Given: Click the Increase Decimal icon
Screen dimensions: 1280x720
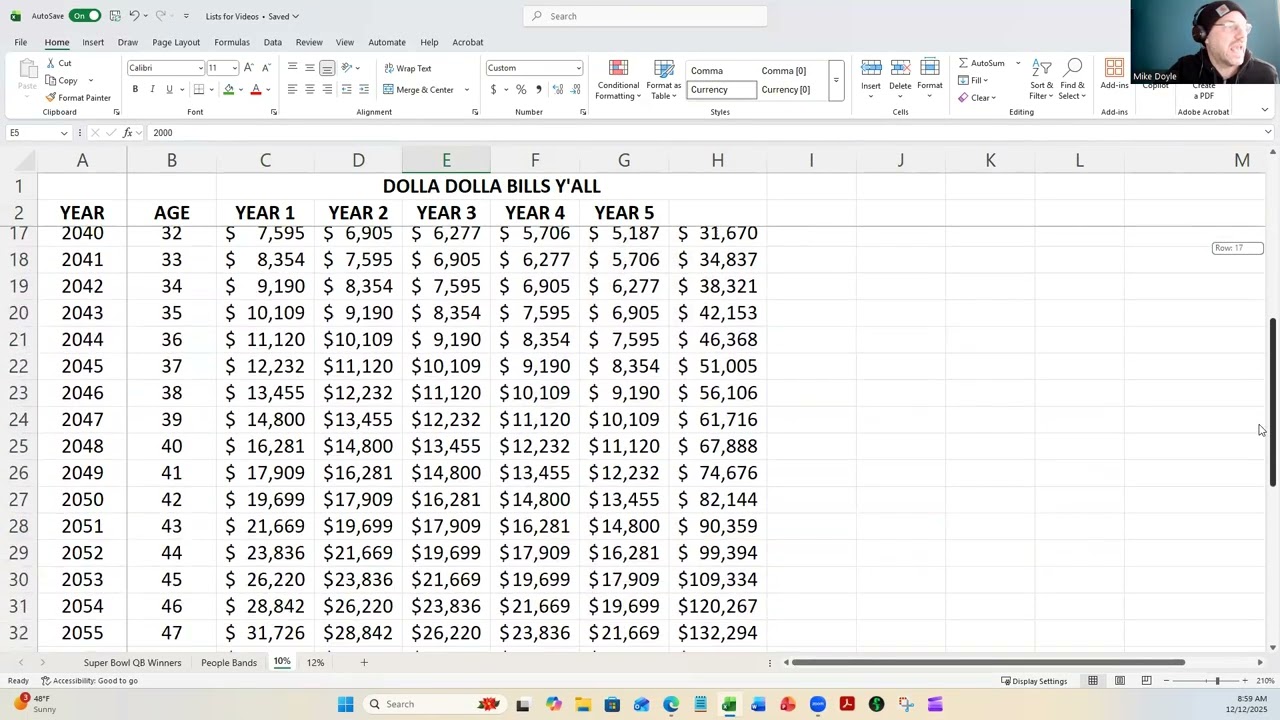Looking at the screenshot, I should coord(558,90).
